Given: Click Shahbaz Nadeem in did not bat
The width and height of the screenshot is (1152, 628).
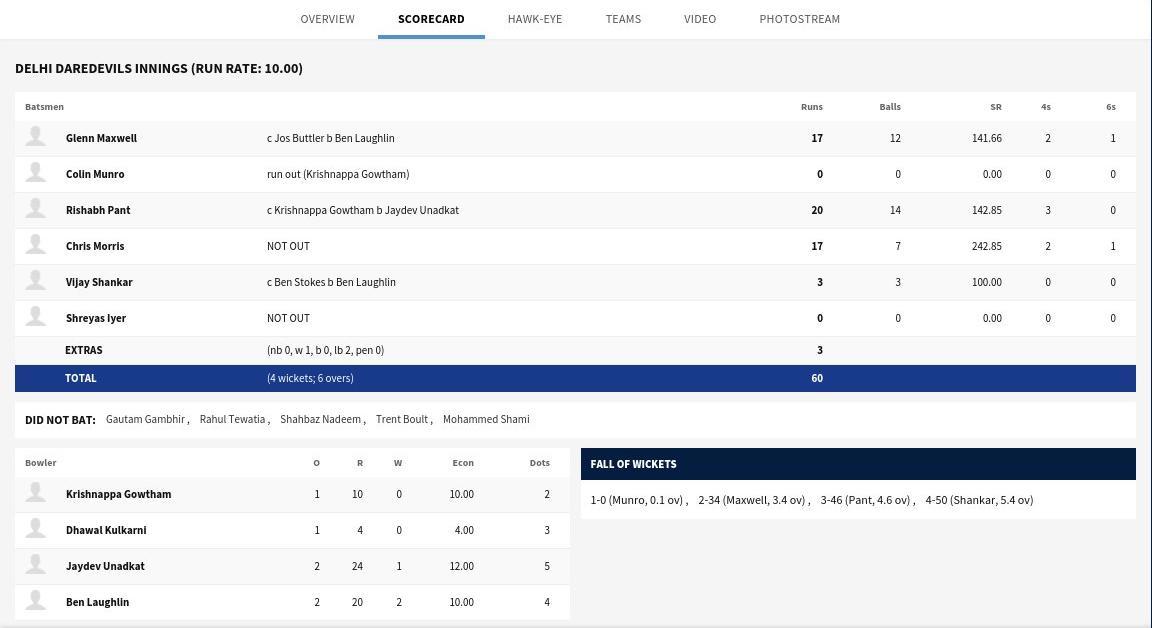Looking at the screenshot, I should point(320,419).
